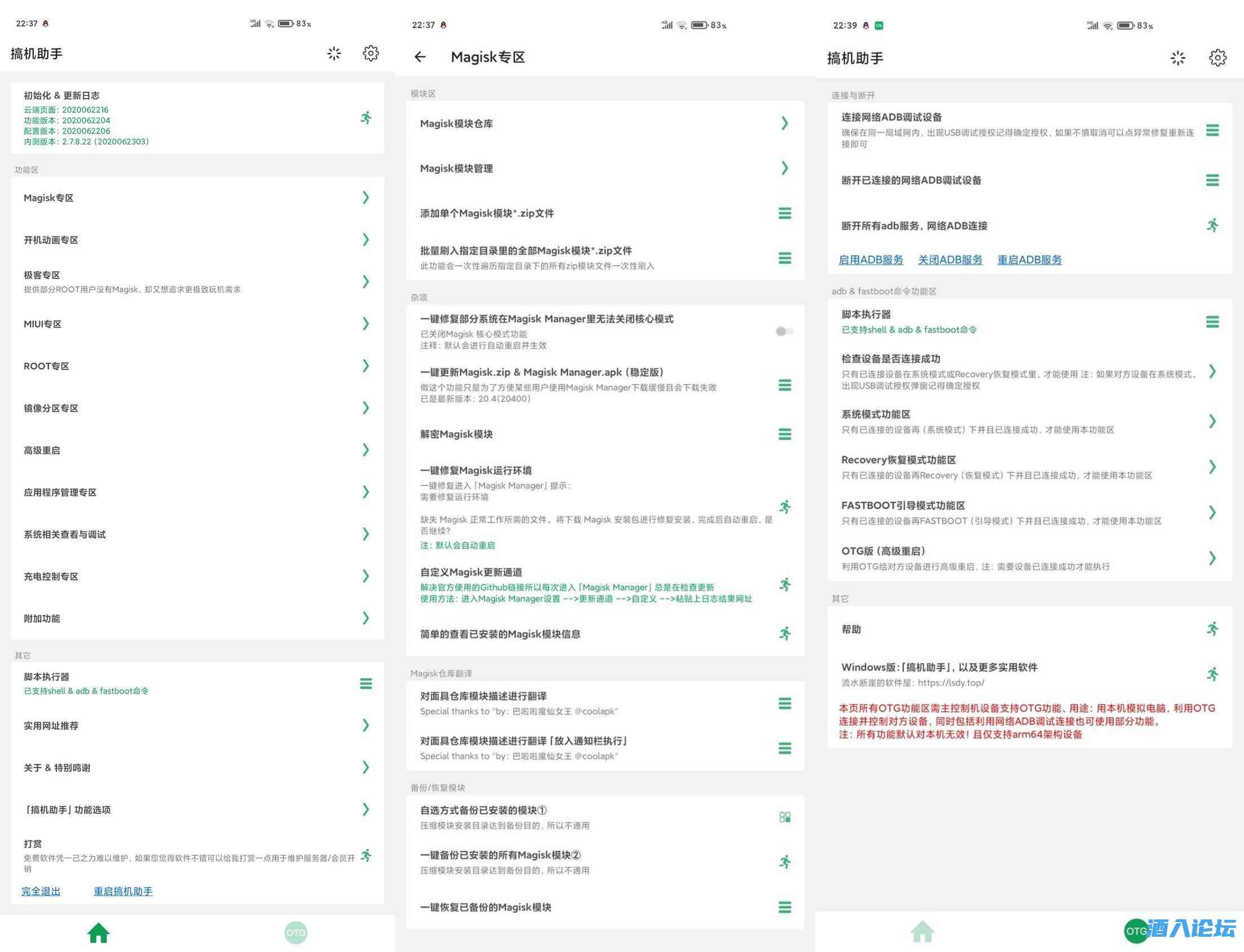Screen dimensions: 1244x952
Task: Open 实用网址推荐 entry
Action: point(197,725)
